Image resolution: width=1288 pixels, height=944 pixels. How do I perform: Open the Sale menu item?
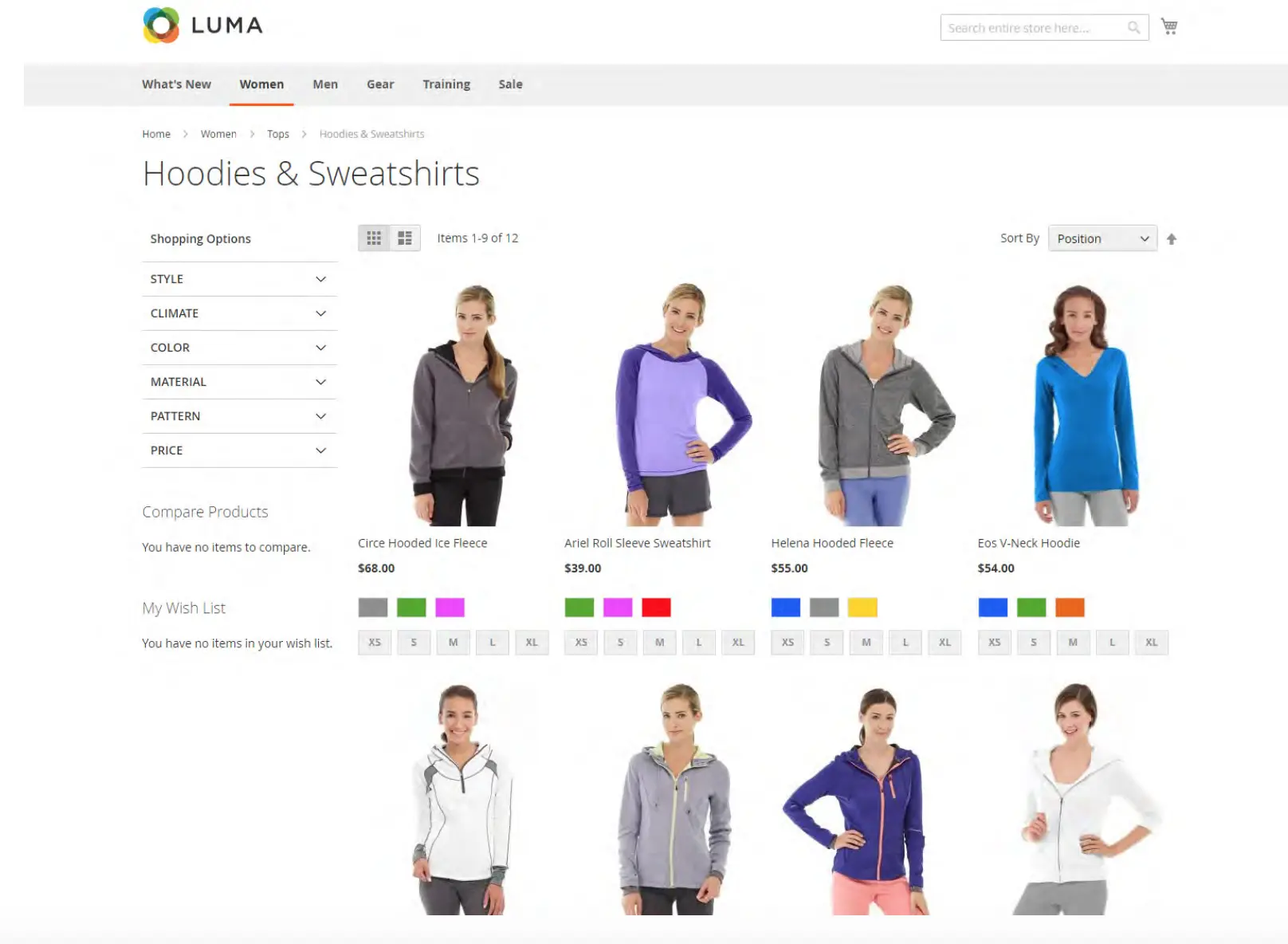(510, 85)
